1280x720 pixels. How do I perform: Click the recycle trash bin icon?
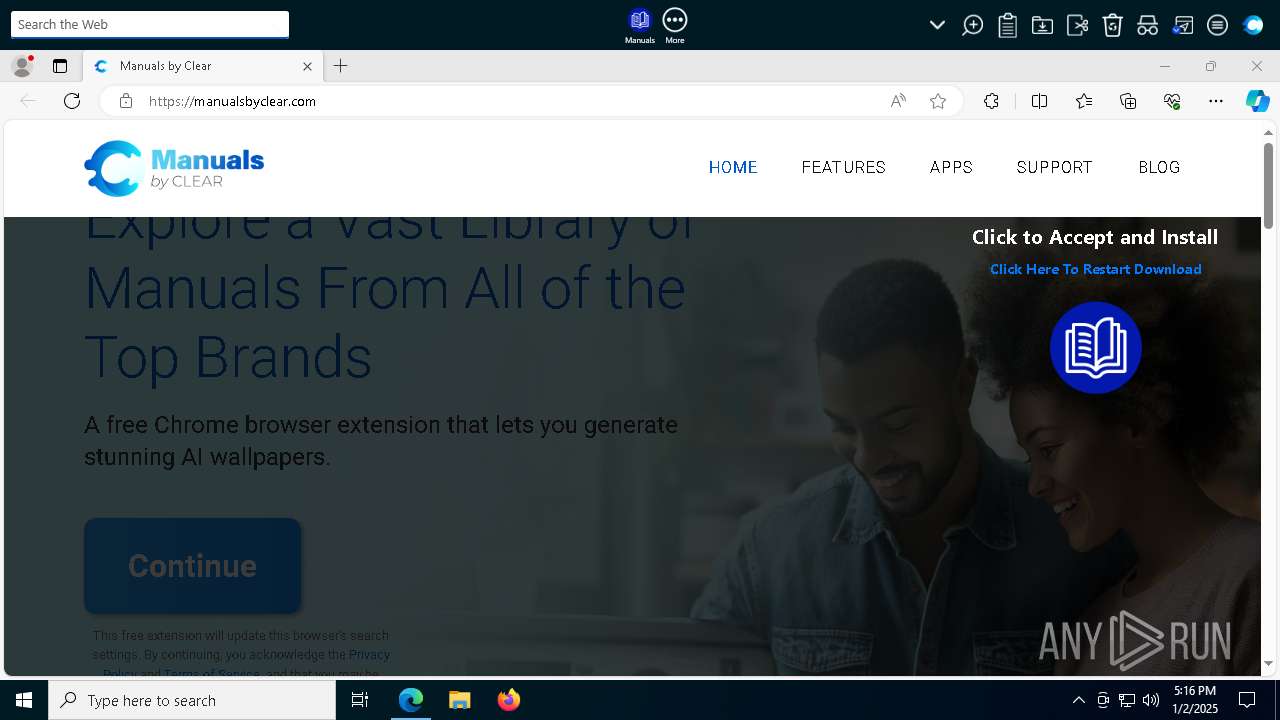pos(1112,25)
